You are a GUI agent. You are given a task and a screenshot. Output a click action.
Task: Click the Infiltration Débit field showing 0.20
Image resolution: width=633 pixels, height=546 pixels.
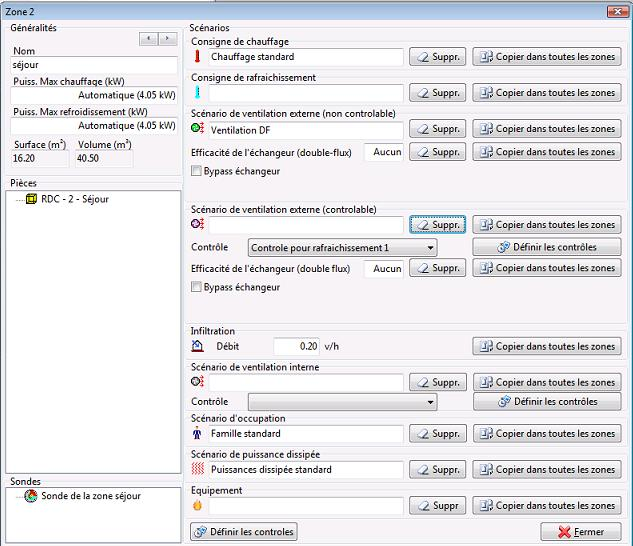[x=296, y=346]
